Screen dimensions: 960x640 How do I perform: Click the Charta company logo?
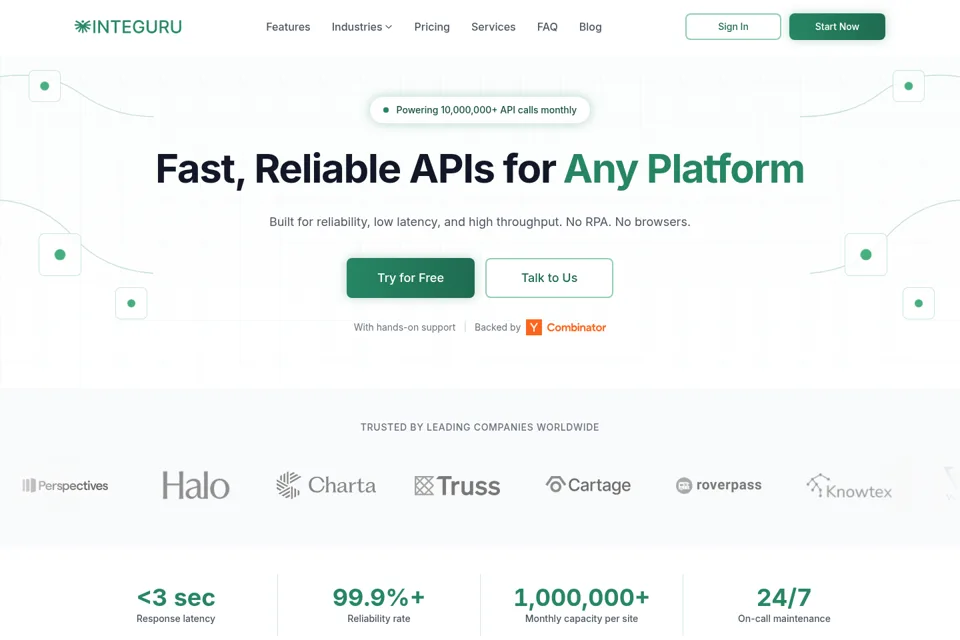(326, 485)
